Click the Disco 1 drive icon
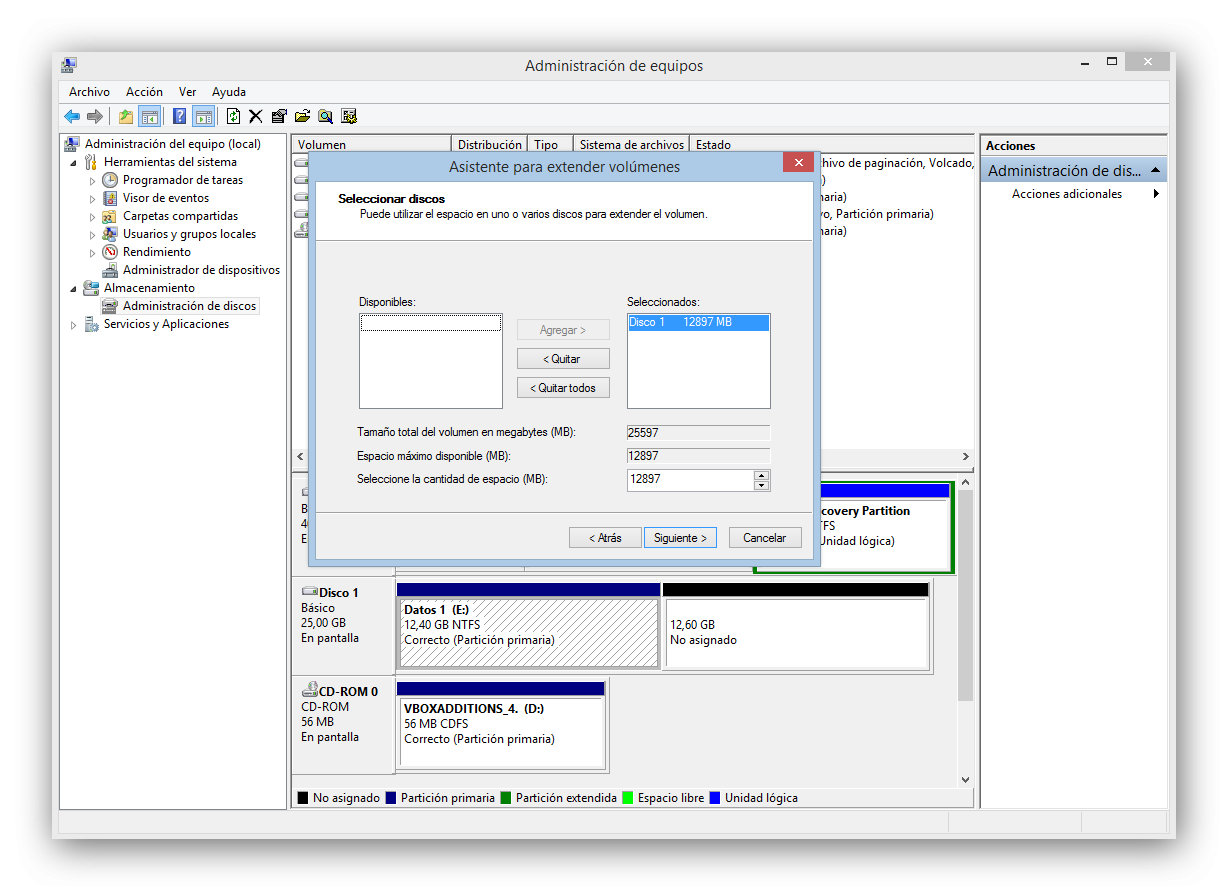The image size is (1228, 891). [x=309, y=592]
